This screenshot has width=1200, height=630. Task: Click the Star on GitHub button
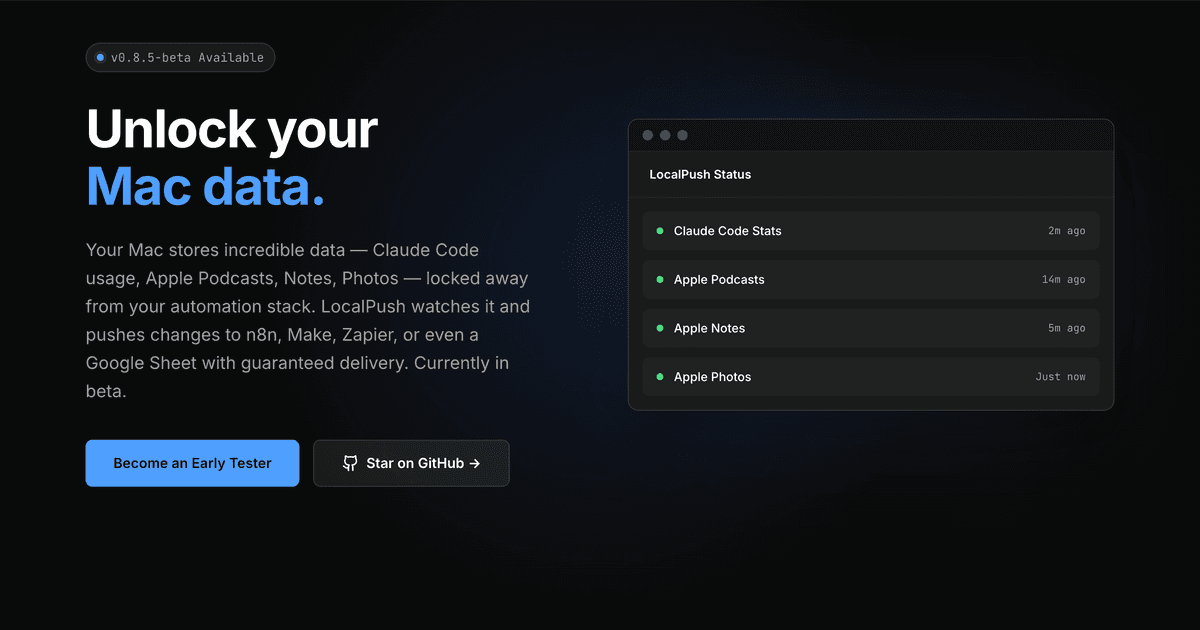(x=411, y=463)
